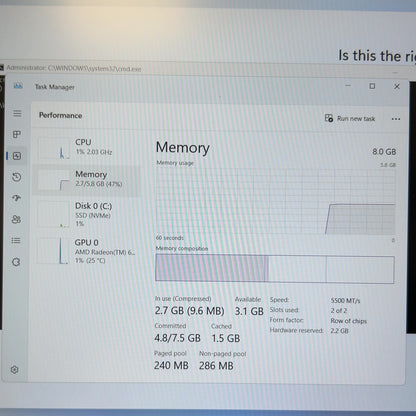The image size is (416, 416).
Task: Open the Services sidebar icon
Action: pyautogui.click(x=16, y=262)
